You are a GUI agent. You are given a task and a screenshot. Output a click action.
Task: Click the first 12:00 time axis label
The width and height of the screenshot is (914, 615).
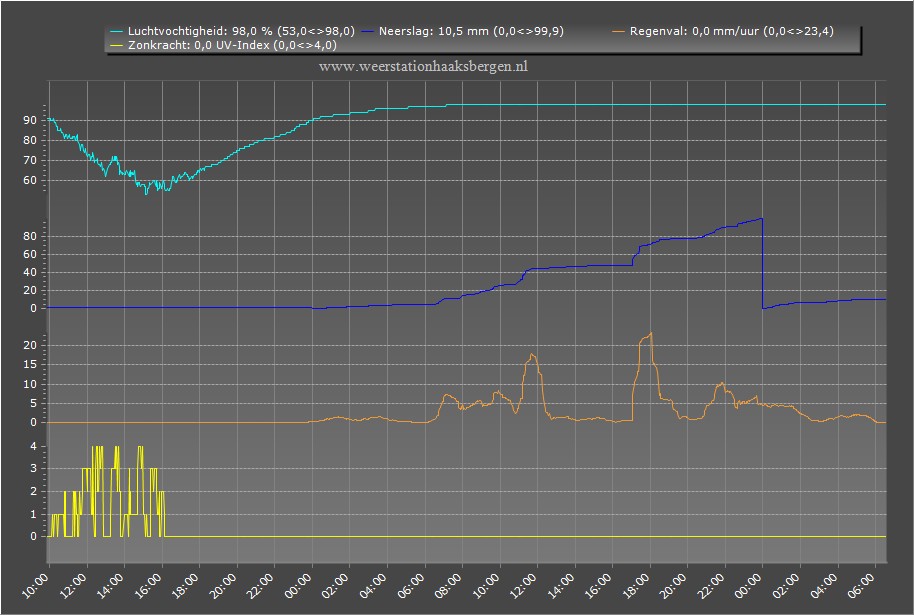(x=74, y=585)
